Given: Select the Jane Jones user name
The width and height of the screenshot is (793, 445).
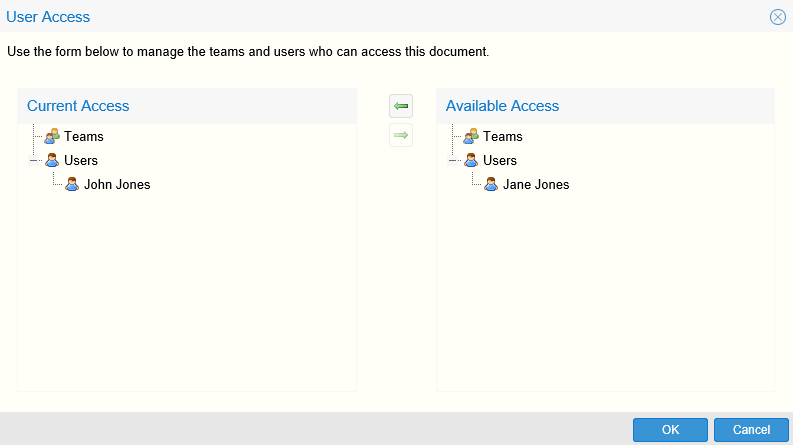Looking at the screenshot, I should tap(536, 184).
